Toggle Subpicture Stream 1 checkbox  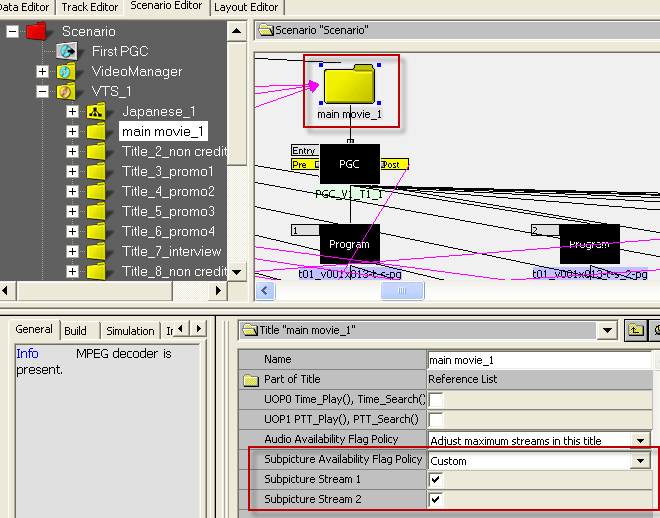click(x=436, y=480)
